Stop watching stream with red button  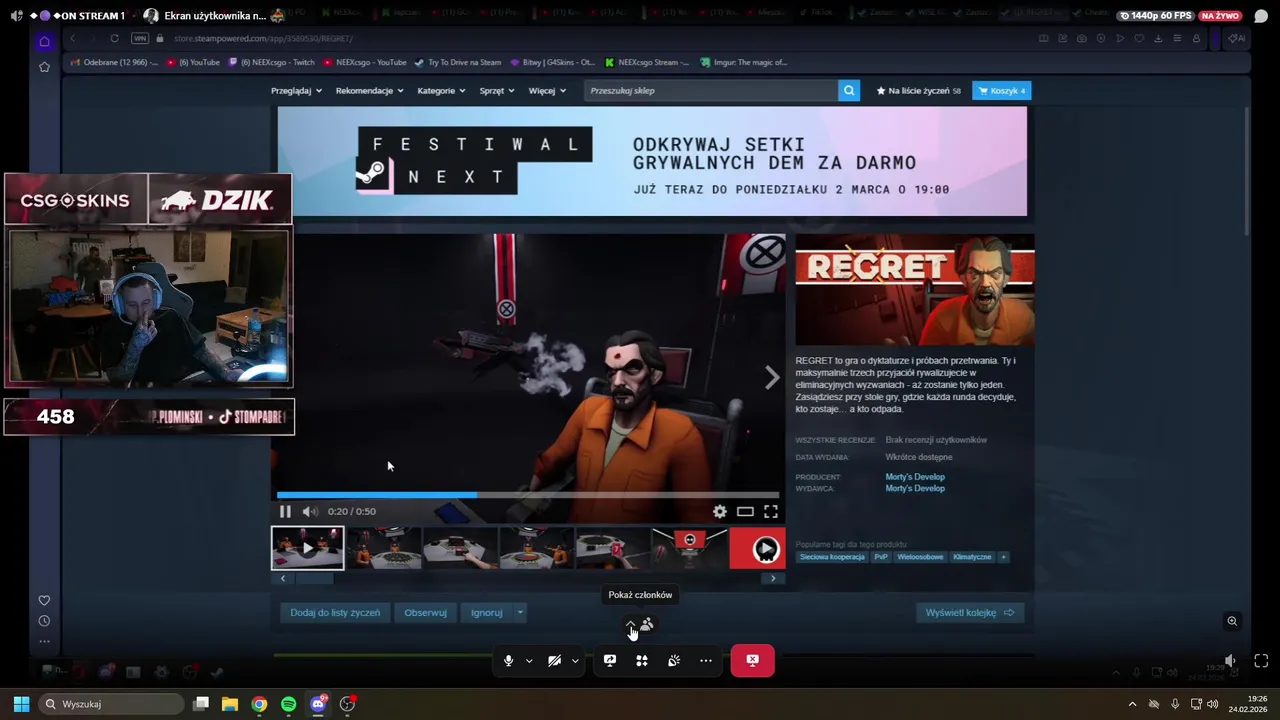pos(752,660)
